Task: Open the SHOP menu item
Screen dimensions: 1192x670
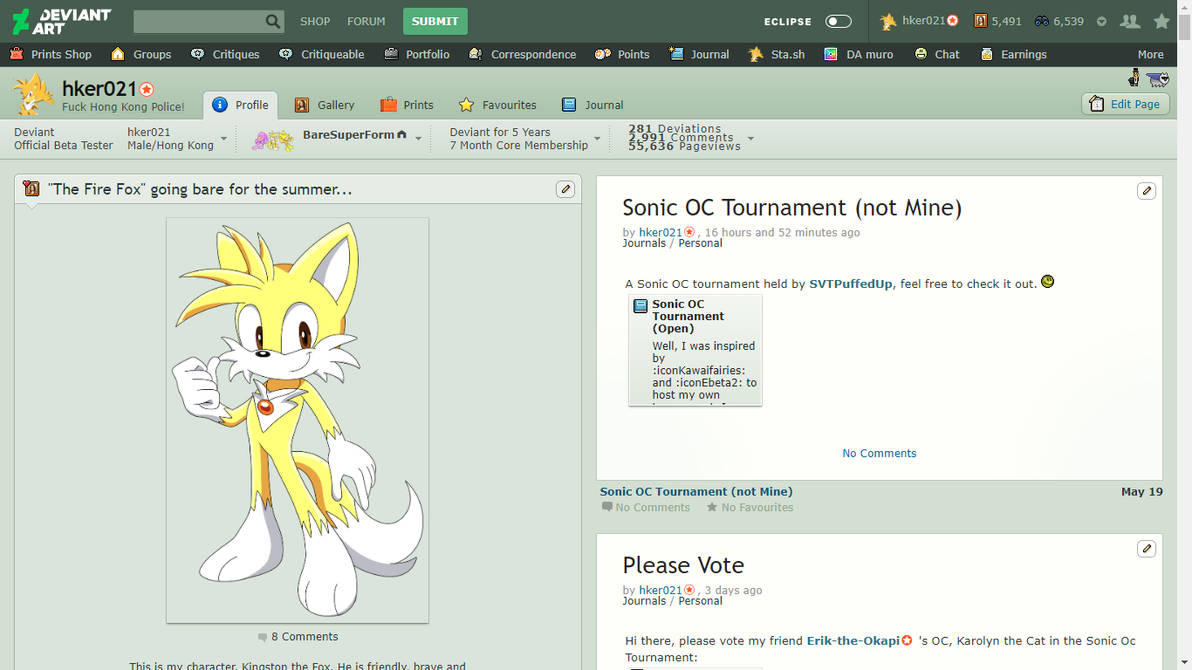Action: pos(315,21)
